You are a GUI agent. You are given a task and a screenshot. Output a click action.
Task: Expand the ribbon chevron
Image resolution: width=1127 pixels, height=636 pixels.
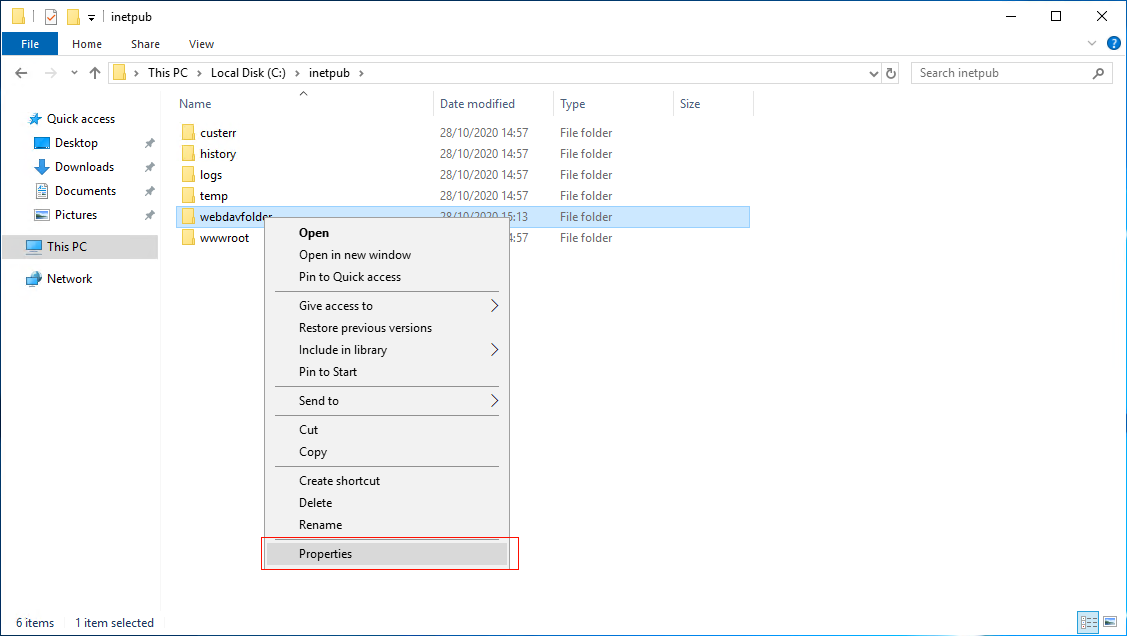(1092, 44)
